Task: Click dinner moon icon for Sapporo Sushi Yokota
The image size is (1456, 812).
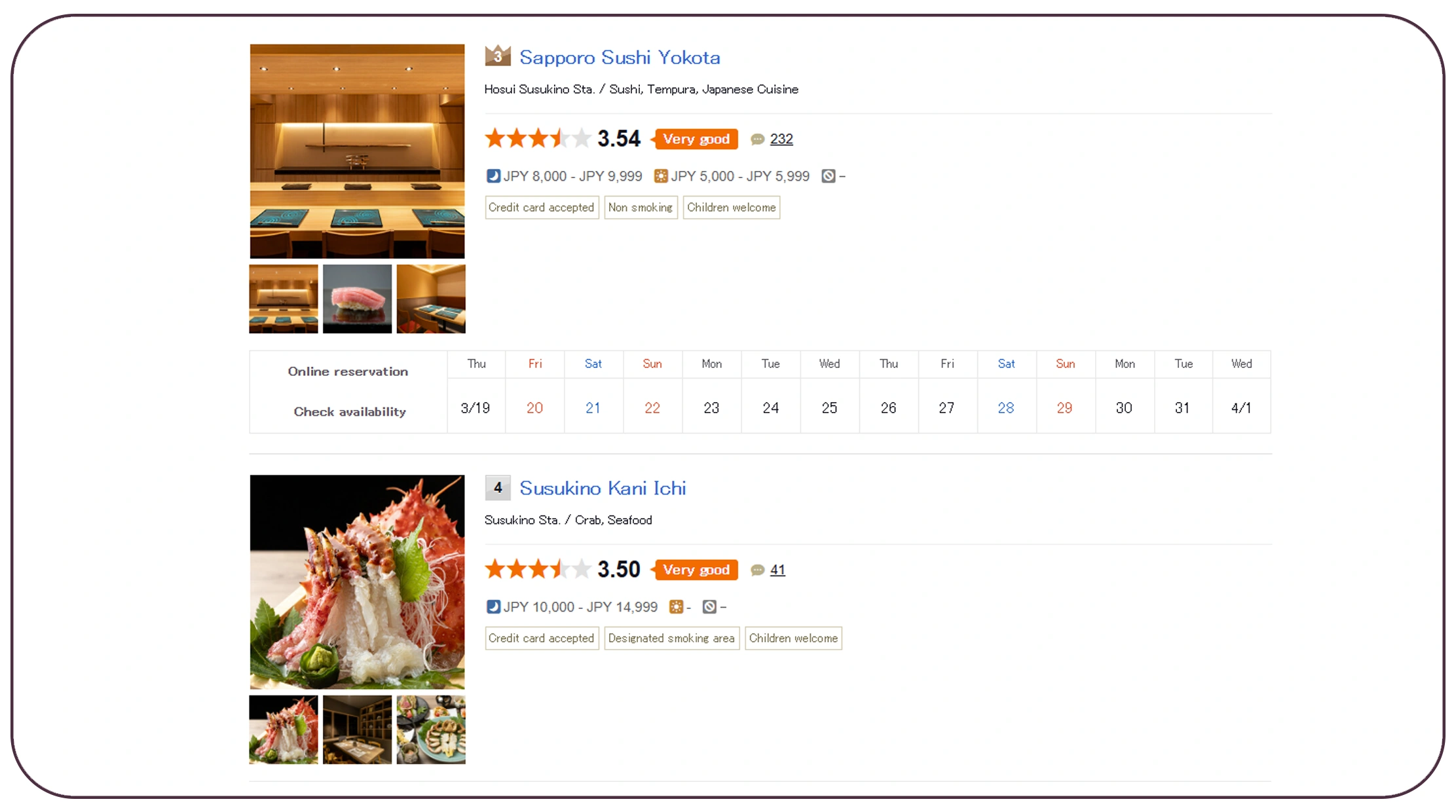Action: [x=493, y=176]
